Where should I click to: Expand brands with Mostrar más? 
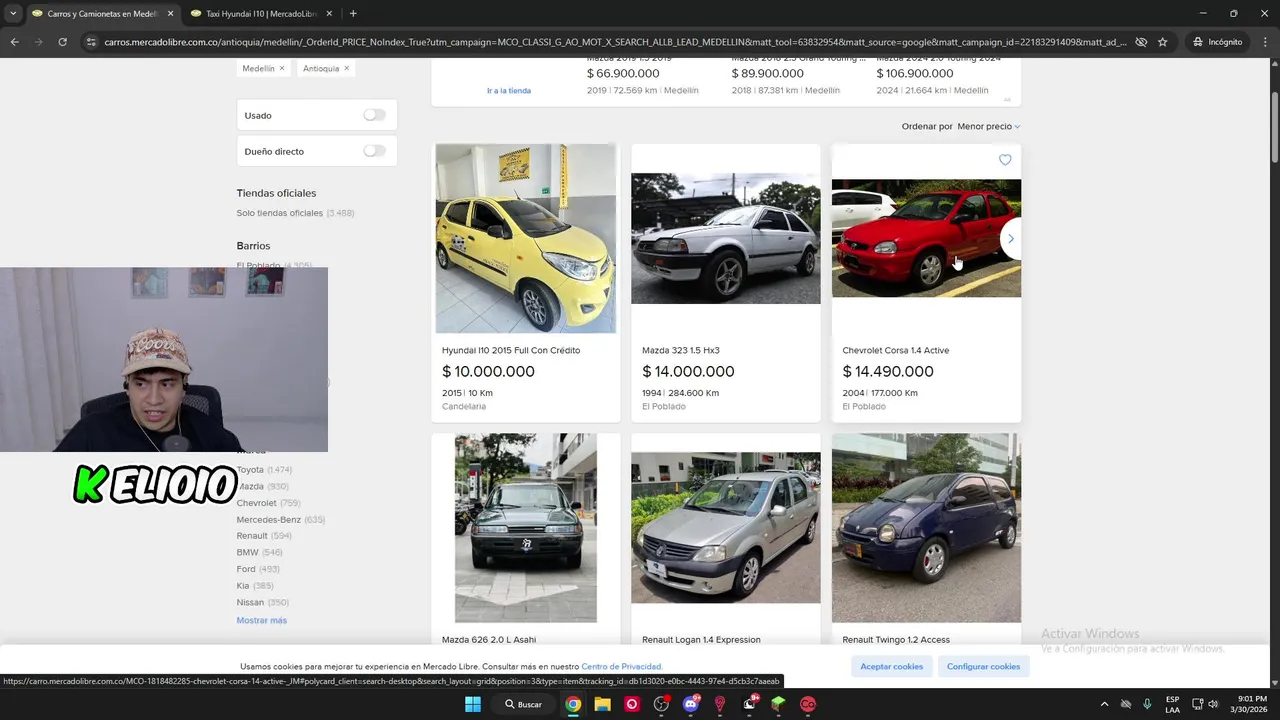tap(261, 620)
